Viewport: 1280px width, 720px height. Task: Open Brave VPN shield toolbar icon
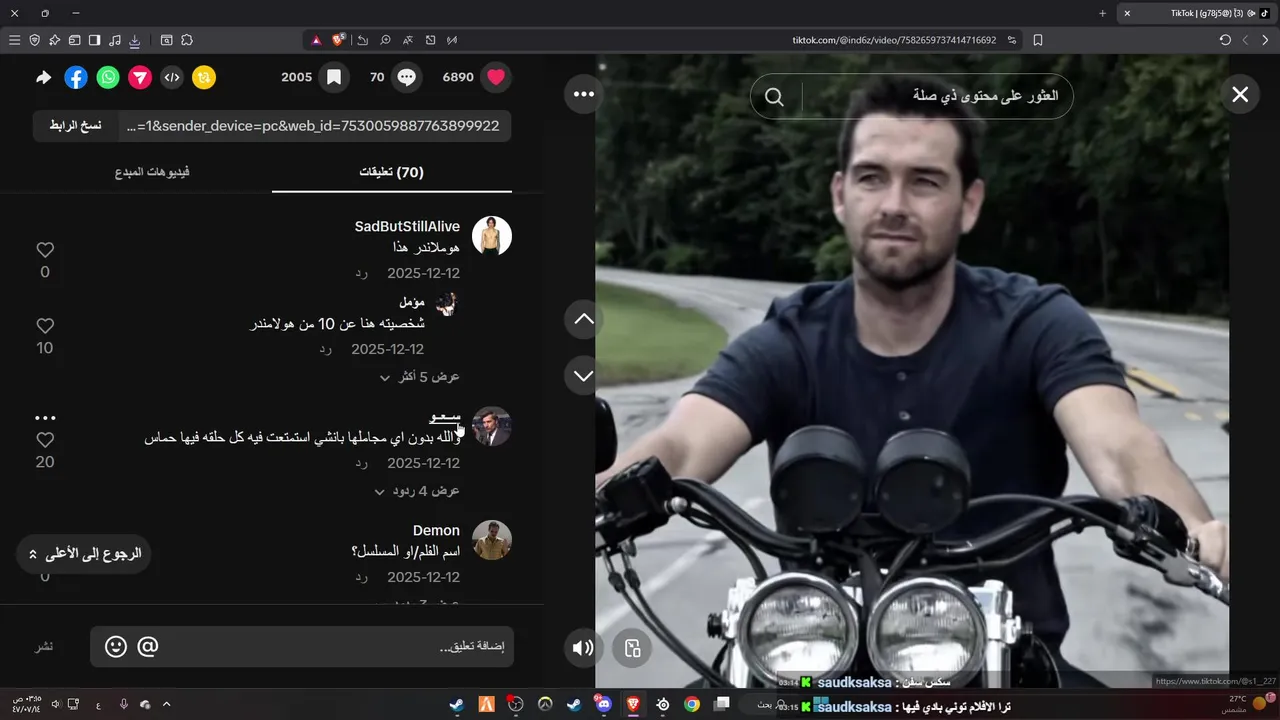coord(34,40)
